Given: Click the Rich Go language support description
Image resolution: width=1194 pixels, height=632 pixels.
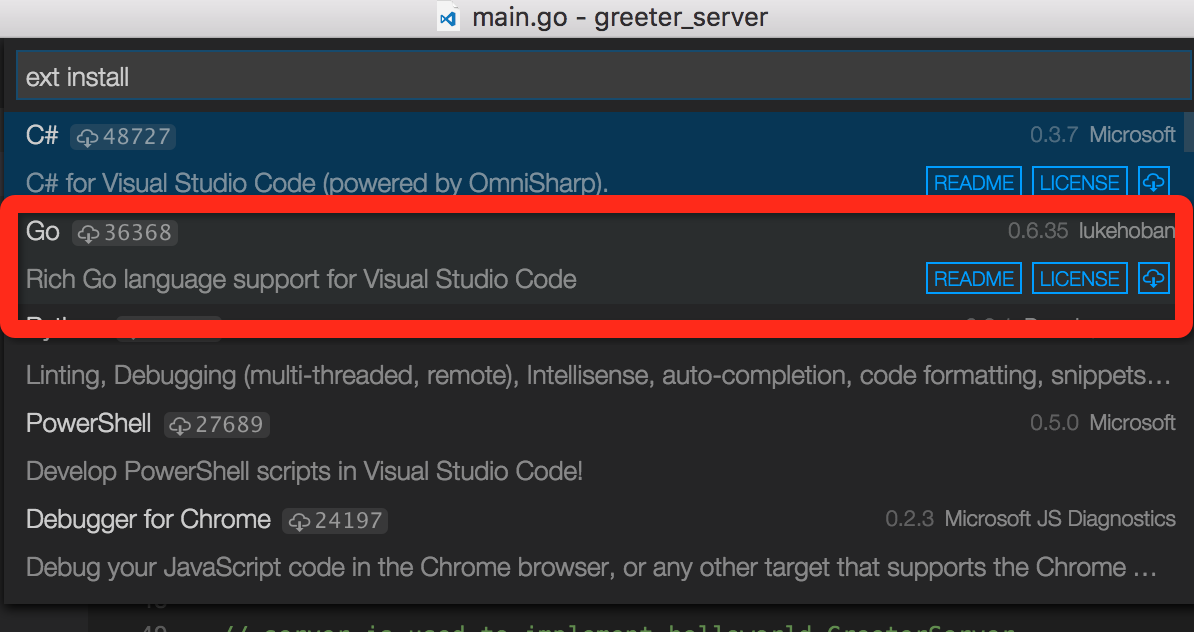Looking at the screenshot, I should (x=301, y=279).
